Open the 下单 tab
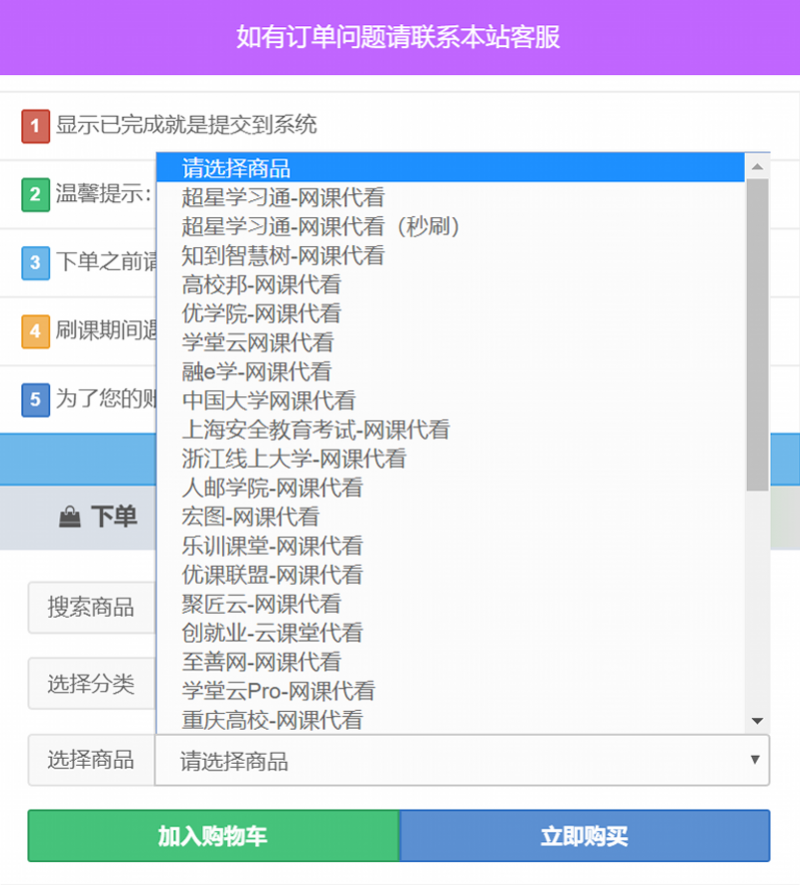 (98, 517)
